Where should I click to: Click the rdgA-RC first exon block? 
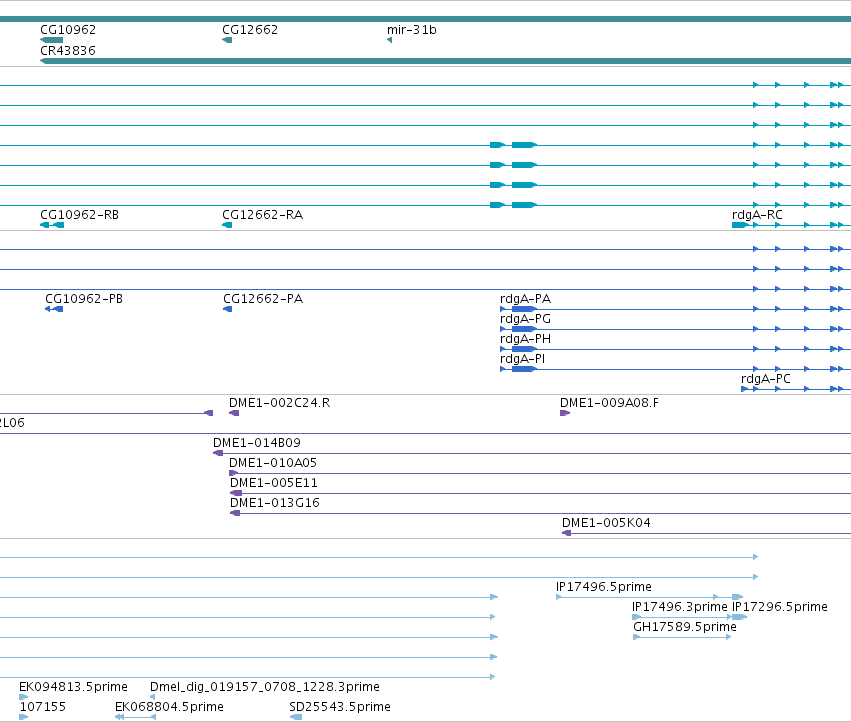tap(740, 225)
